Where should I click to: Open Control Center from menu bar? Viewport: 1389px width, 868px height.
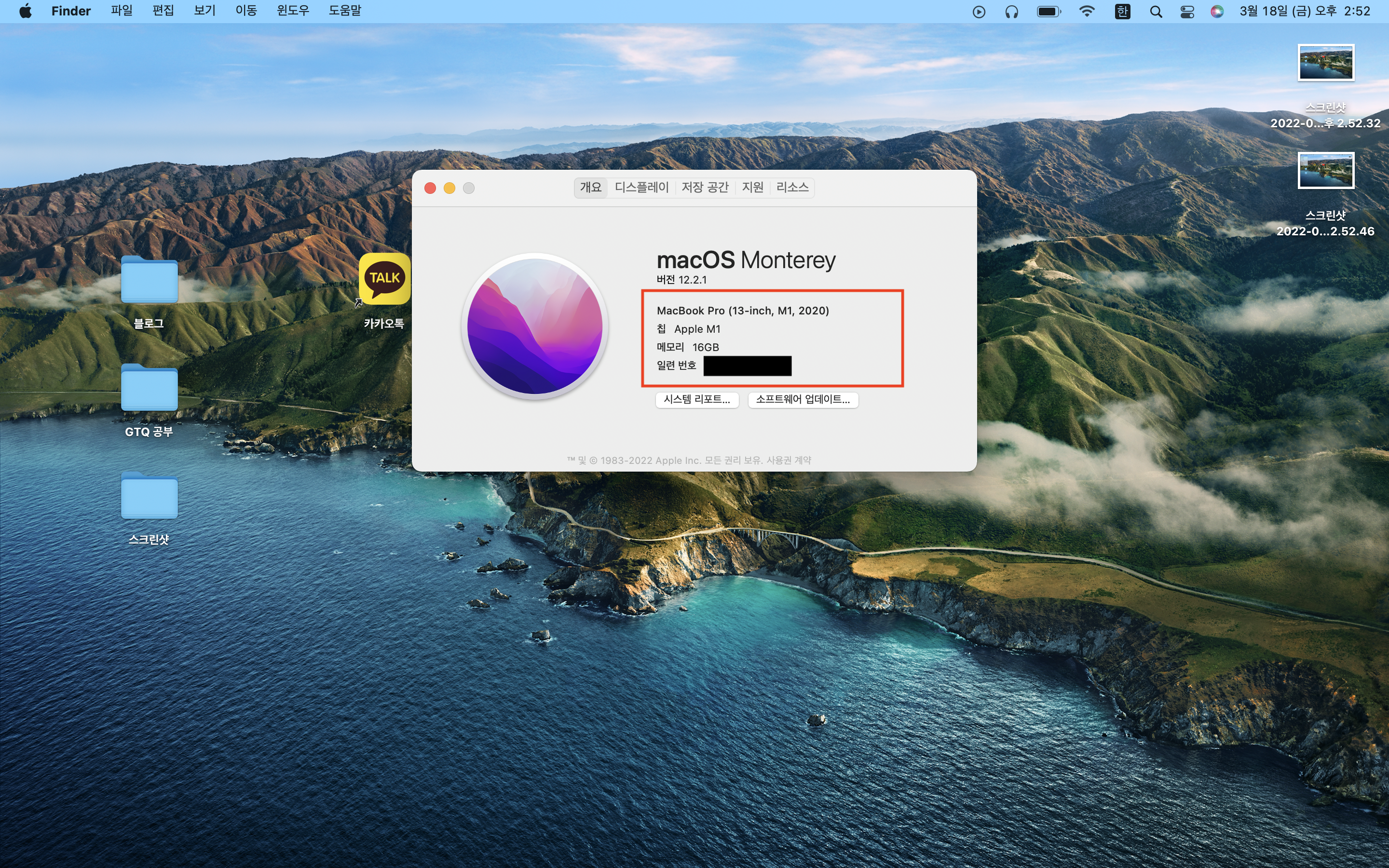[x=1187, y=12]
